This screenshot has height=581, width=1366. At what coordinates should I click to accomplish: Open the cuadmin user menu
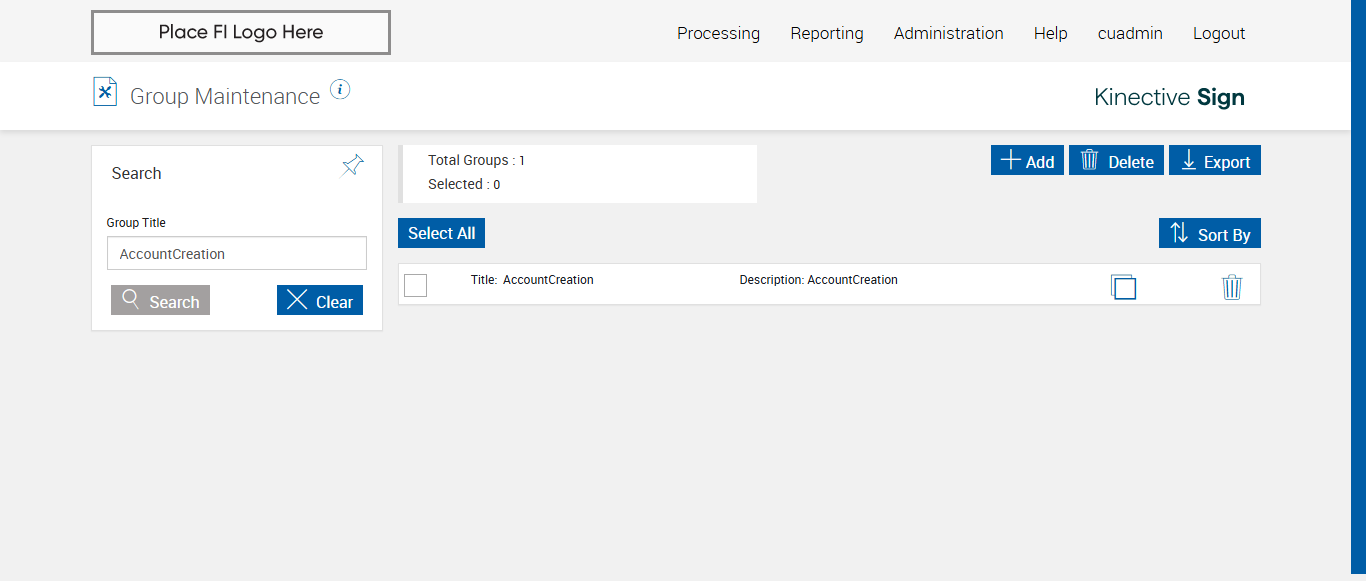click(1130, 33)
